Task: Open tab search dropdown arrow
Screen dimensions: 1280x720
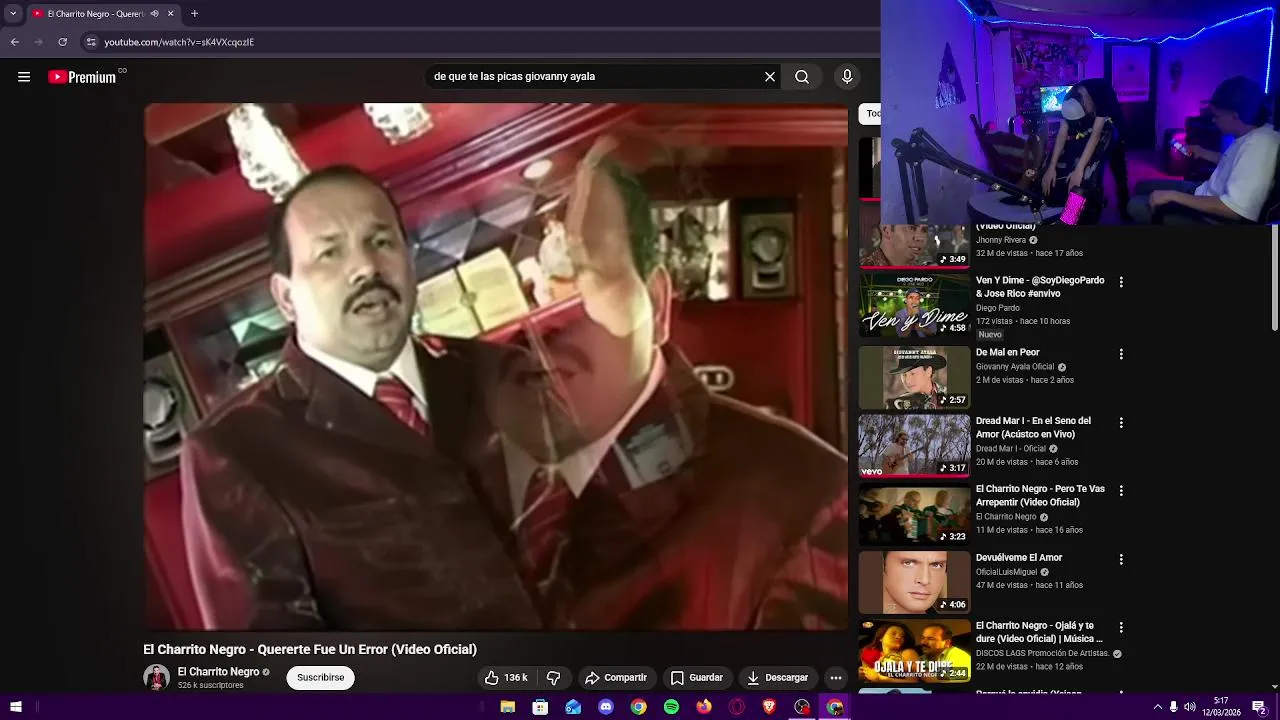Action: click(x=13, y=14)
